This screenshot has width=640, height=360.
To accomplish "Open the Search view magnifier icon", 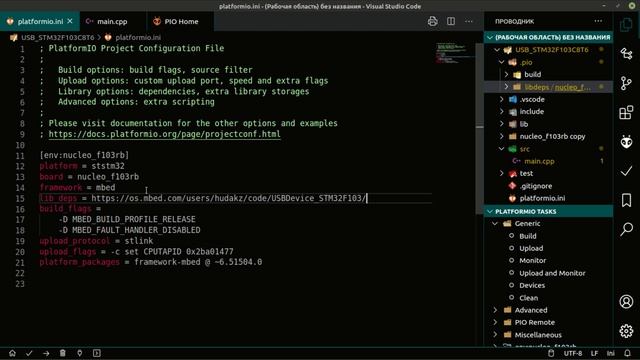I will point(626,229).
